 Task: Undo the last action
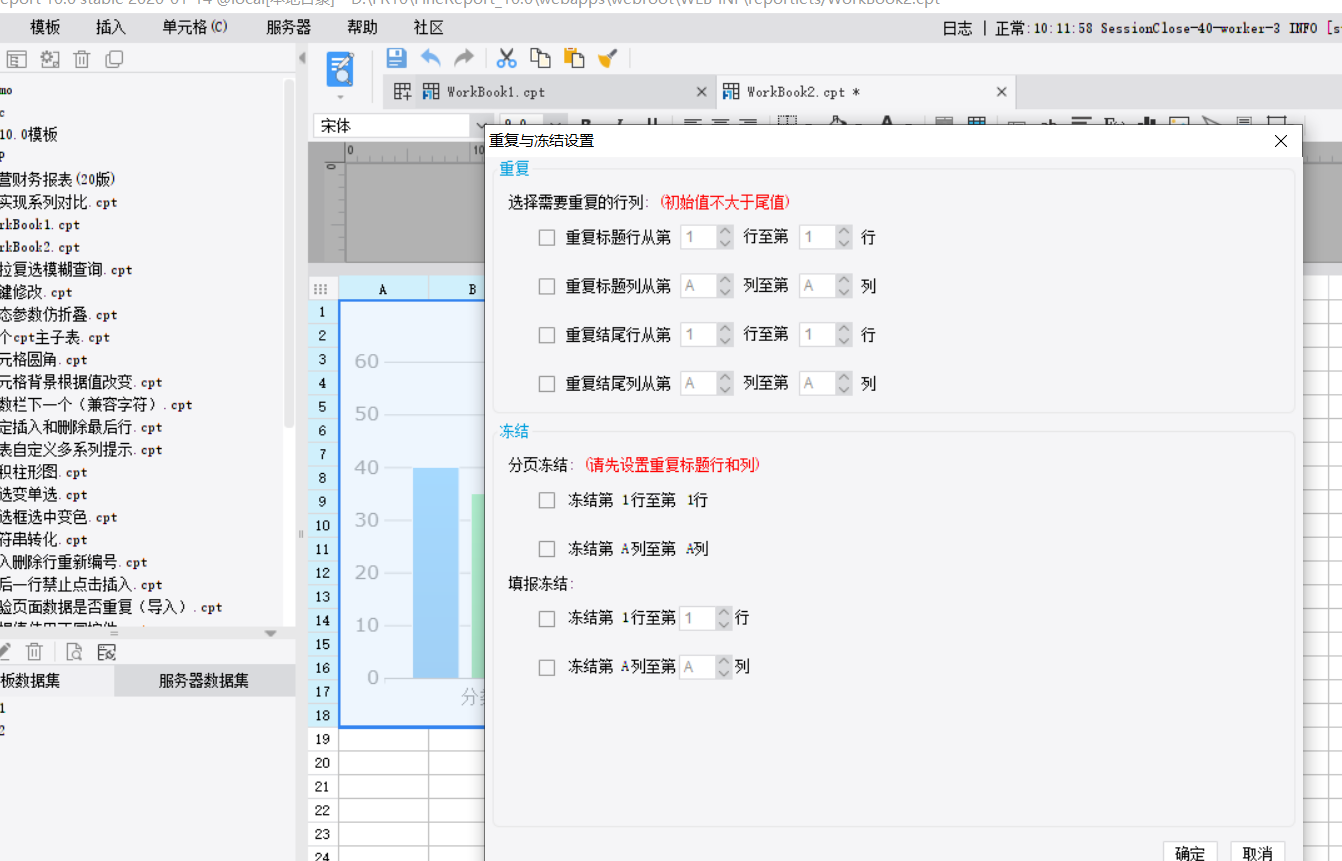(431, 59)
